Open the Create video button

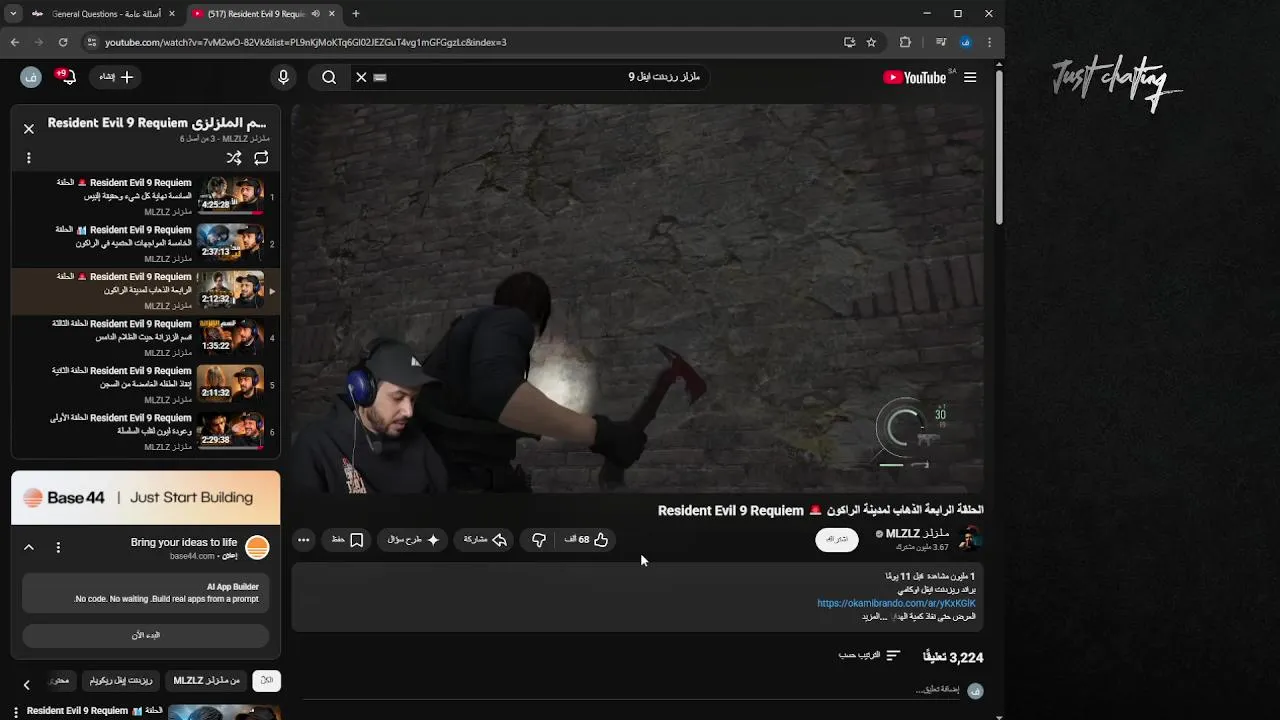point(116,77)
